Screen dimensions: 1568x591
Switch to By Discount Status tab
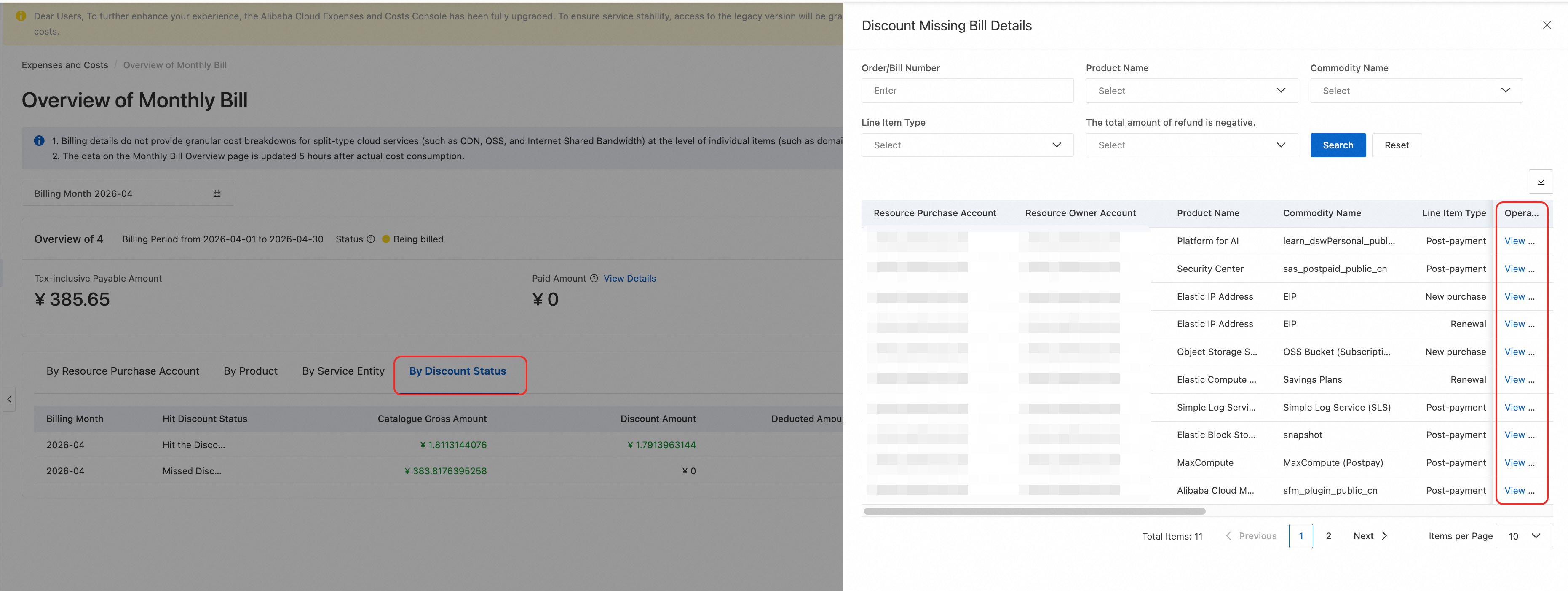coord(457,371)
